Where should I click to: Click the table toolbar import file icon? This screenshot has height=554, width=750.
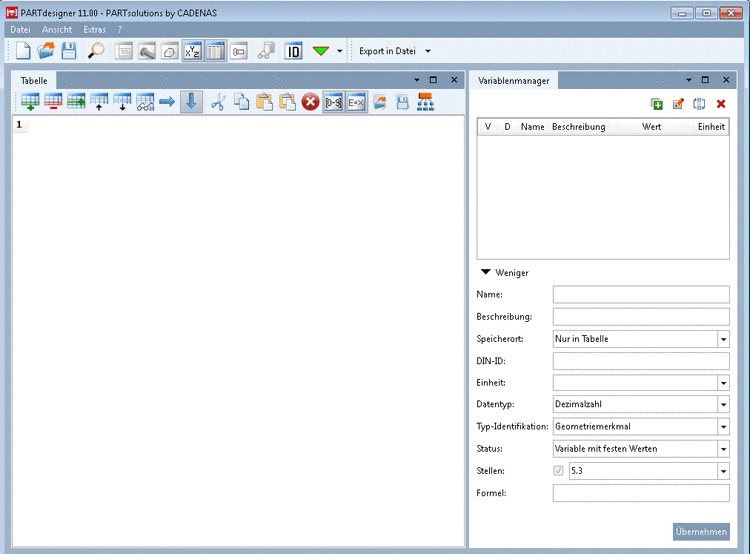380,102
